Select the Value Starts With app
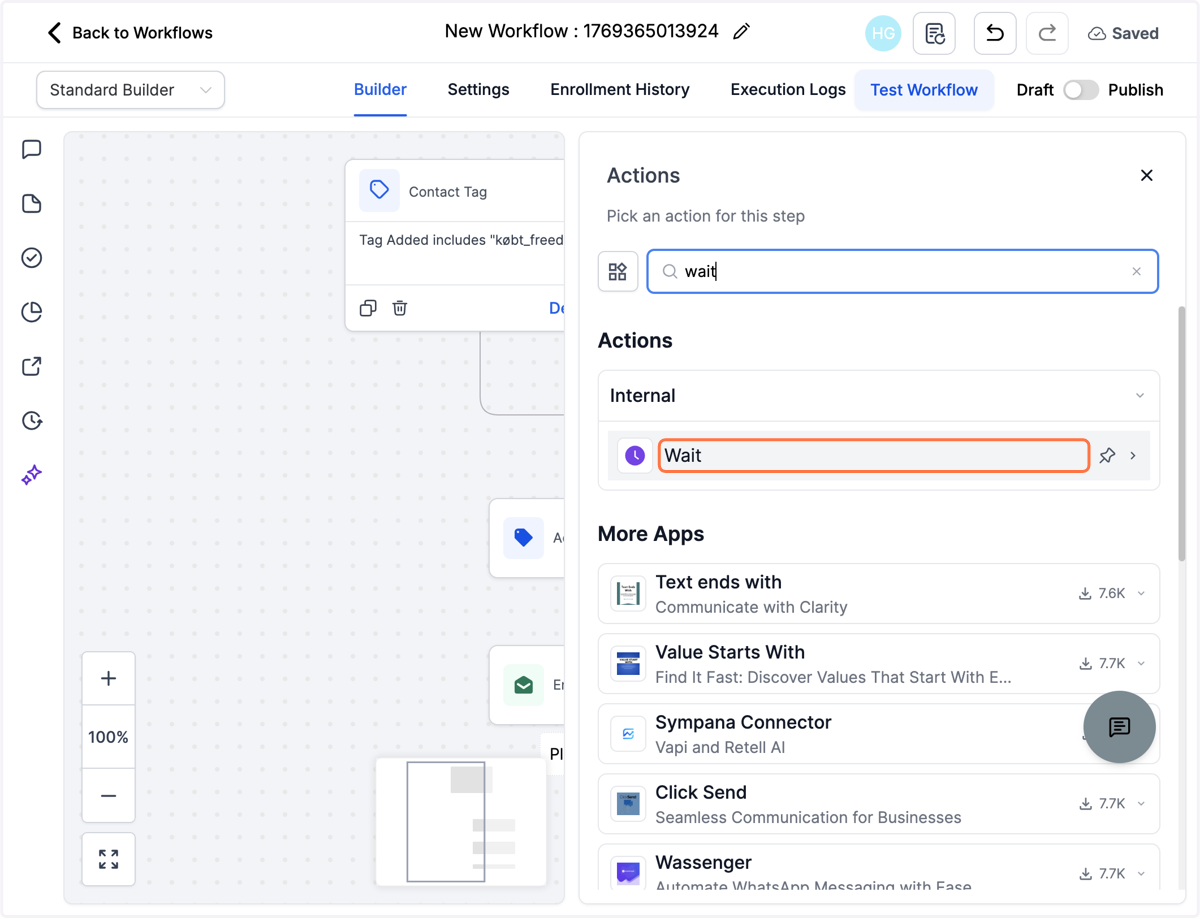1200x918 pixels. [x=879, y=664]
